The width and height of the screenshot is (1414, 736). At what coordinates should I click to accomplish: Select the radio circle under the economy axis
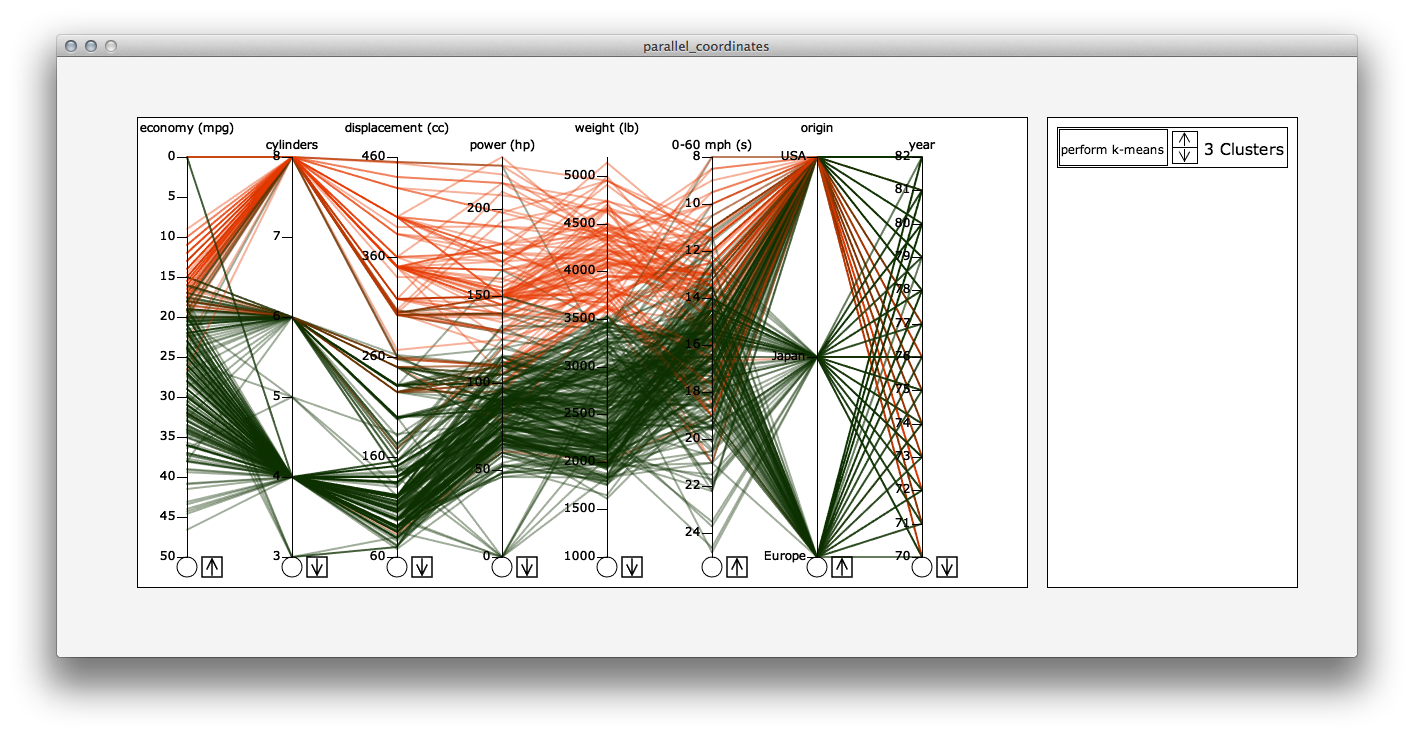[x=186, y=567]
